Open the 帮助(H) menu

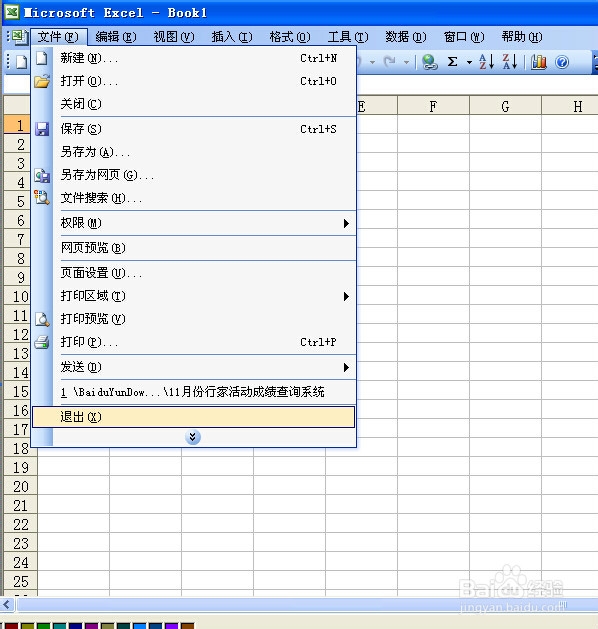point(522,37)
